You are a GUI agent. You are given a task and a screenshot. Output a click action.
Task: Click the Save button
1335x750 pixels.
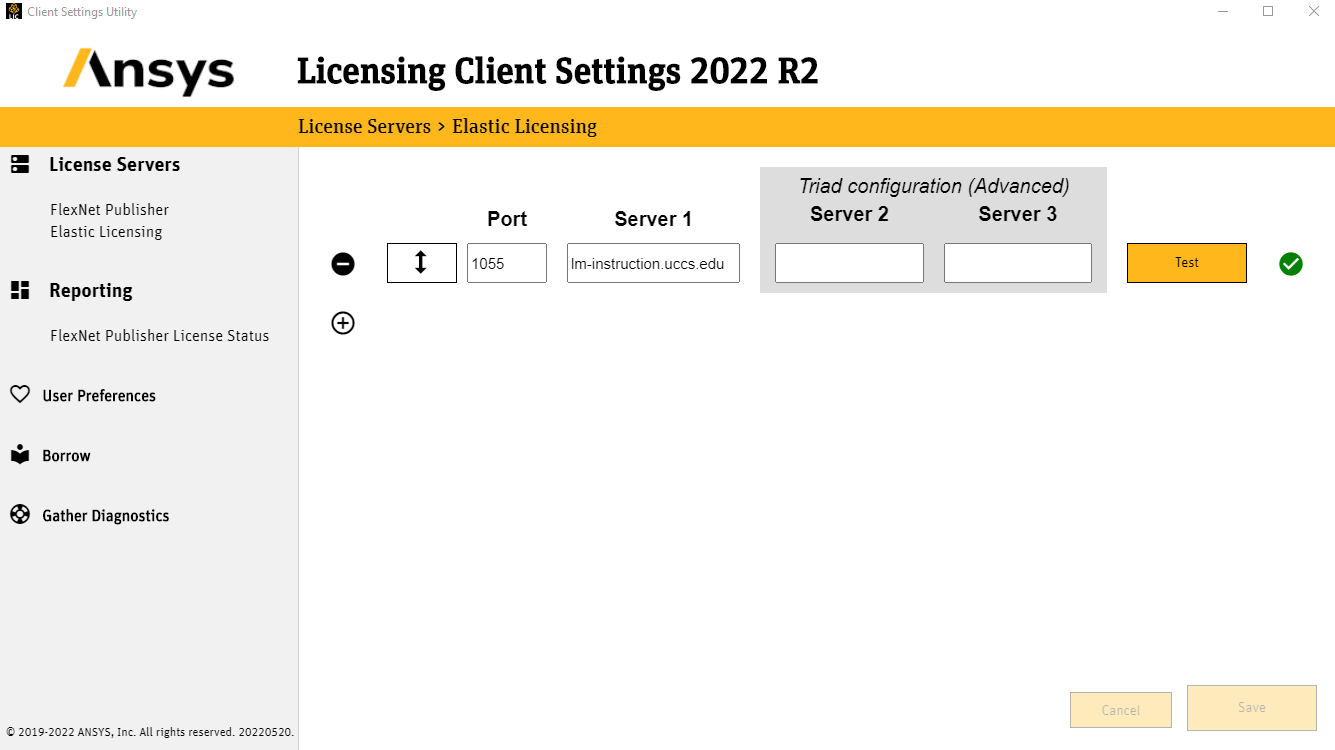pos(1252,707)
